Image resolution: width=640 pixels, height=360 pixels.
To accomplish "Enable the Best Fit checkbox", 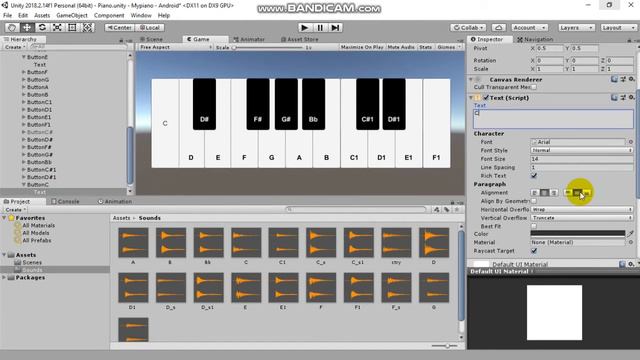I will (x=534, y=226).
